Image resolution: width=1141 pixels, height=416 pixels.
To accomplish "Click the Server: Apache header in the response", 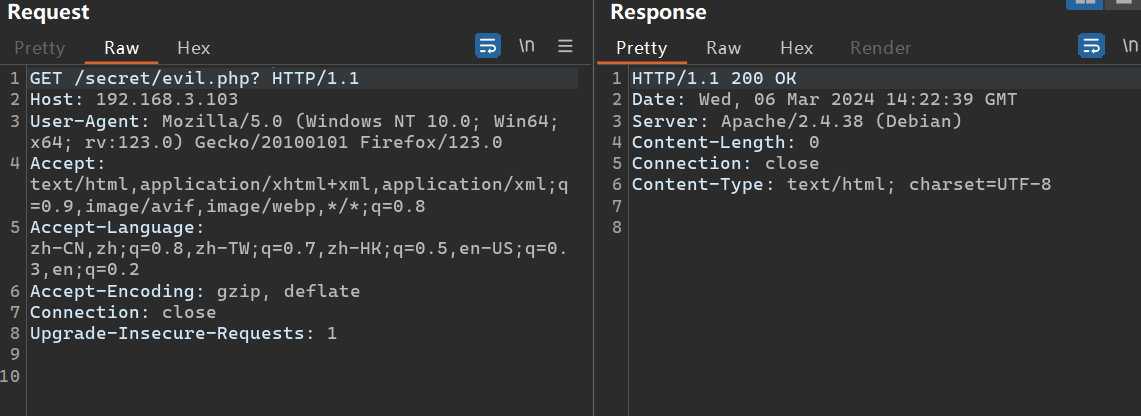I will point(796,121).
